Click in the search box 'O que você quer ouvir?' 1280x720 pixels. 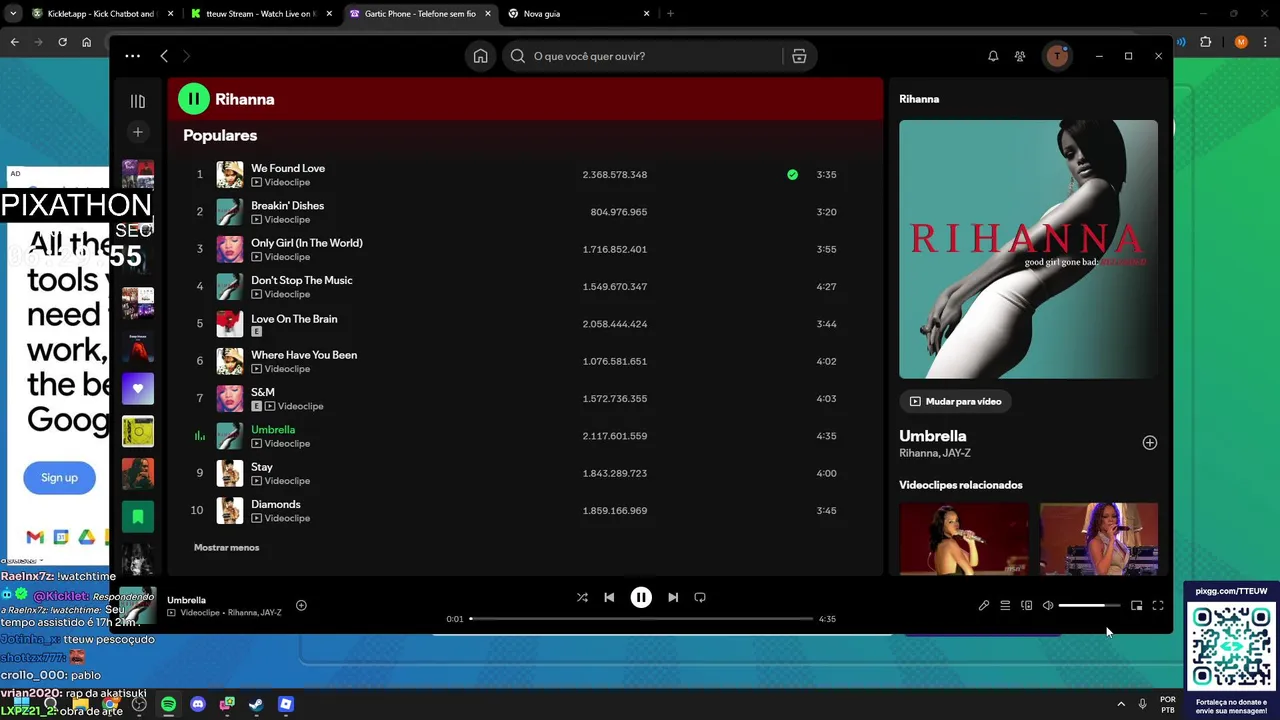tap(643, 56)
